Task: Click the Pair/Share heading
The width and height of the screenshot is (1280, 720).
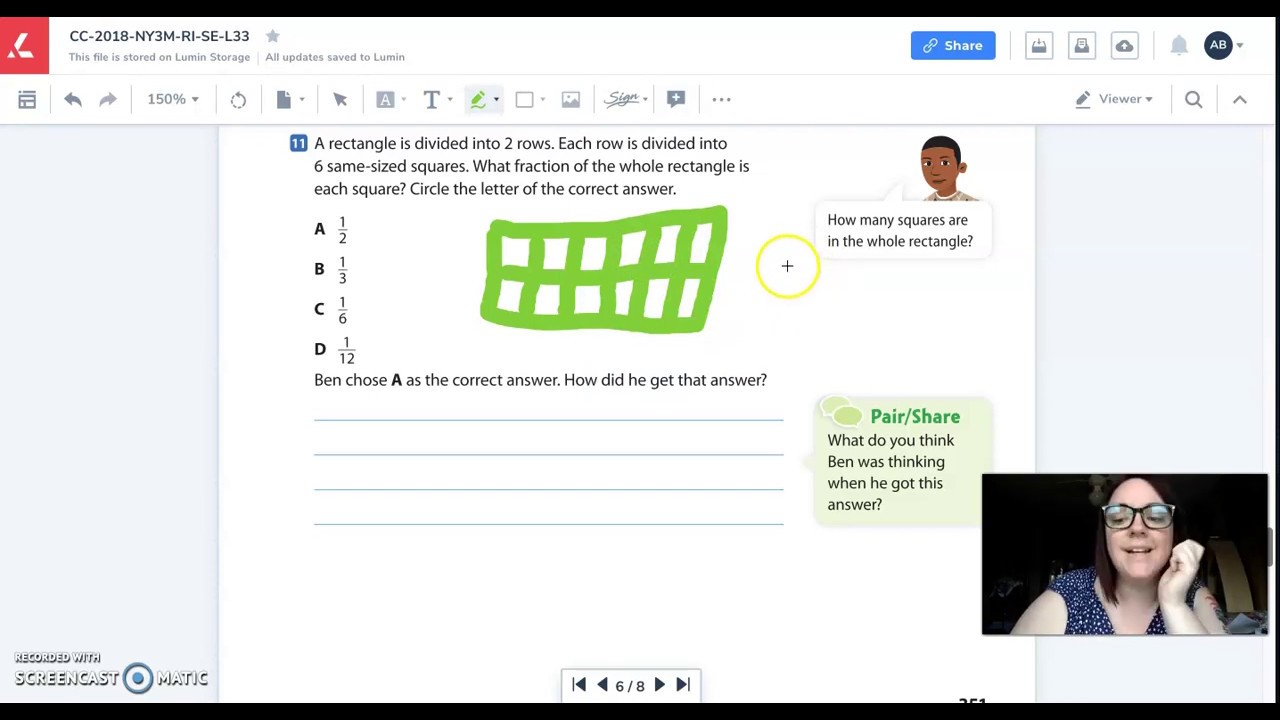Action: click(915, 416)
